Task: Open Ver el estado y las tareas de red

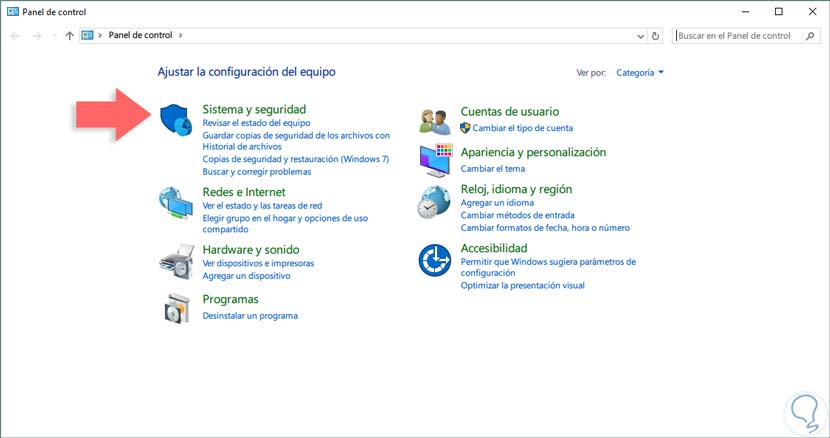Action: [x=262, y=205]
